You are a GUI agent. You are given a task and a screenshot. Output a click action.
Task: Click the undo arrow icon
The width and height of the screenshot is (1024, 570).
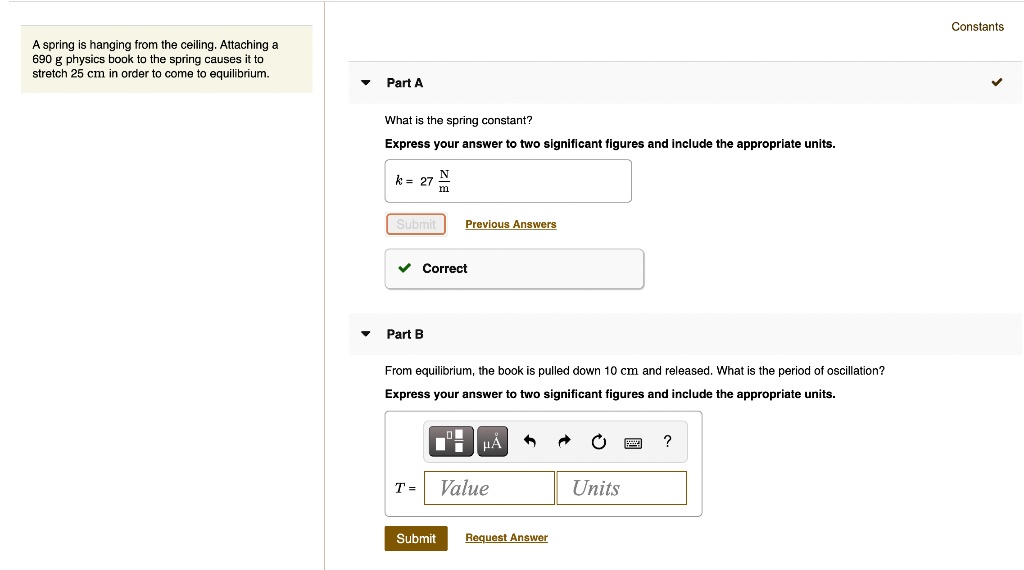pos(531,441)
